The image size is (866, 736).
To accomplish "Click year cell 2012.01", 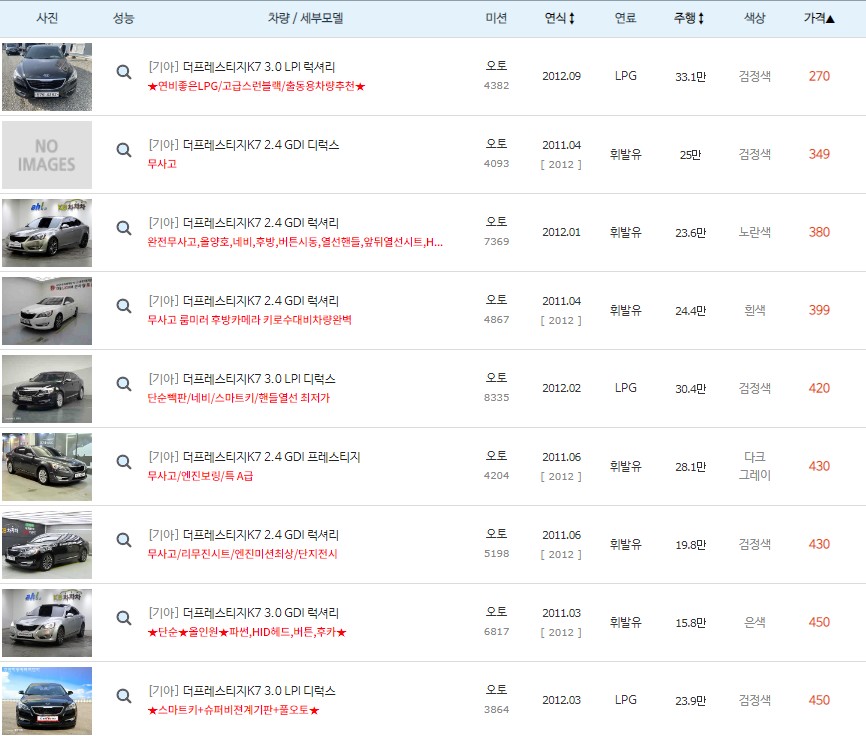I will pos(561,232).
